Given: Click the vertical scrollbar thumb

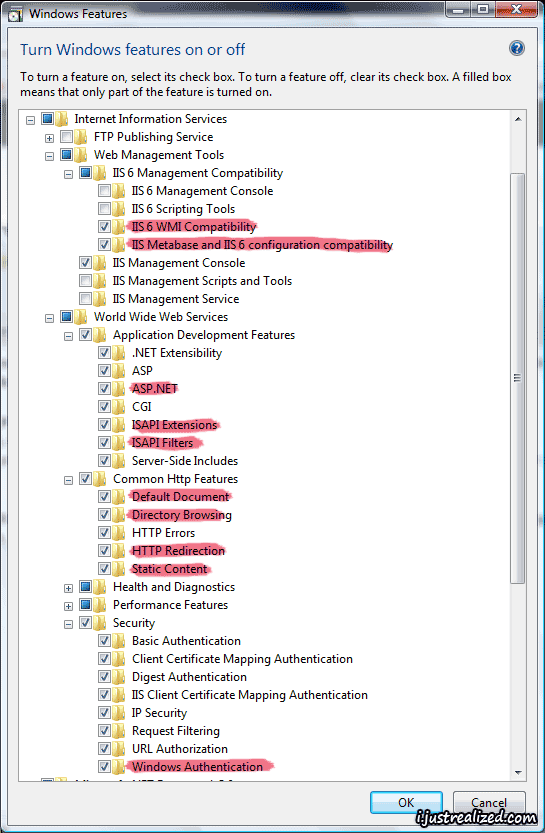Looking at the screenshot, I should click(517, 378).
